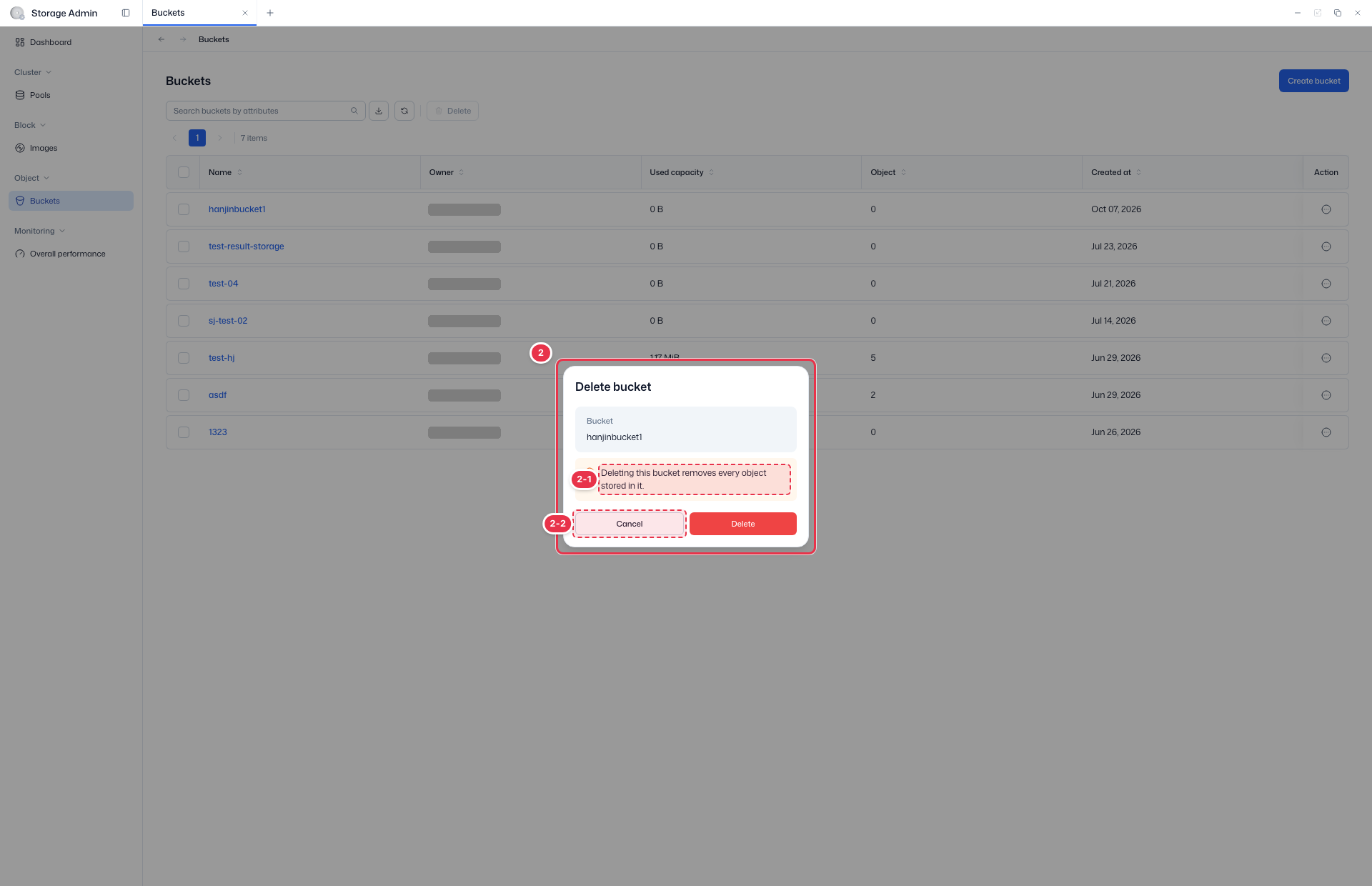Viewport: 1372px width, 886px height.
Task: Open action menu for asdf row
Action: (x=1326, y=395)
